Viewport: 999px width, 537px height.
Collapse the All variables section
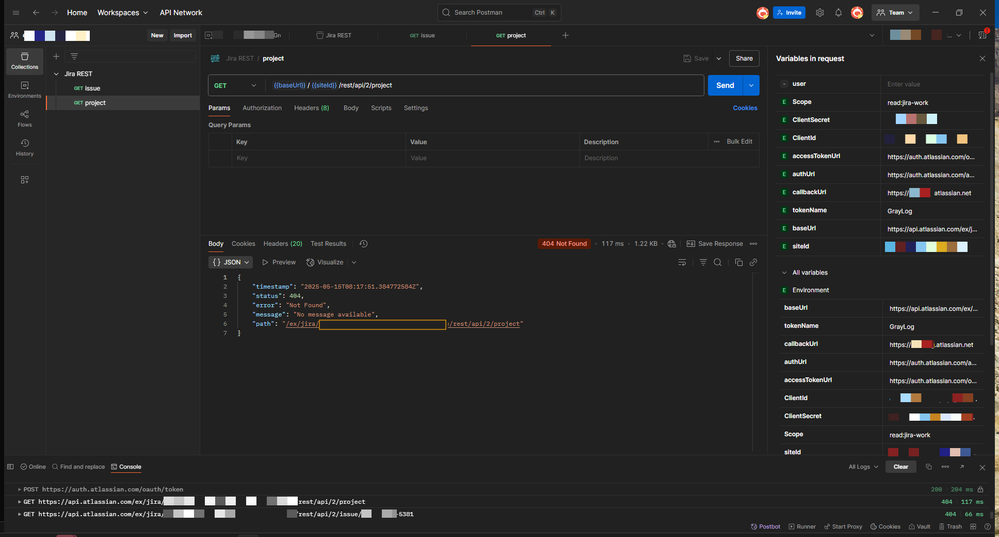tap(784, 273)
